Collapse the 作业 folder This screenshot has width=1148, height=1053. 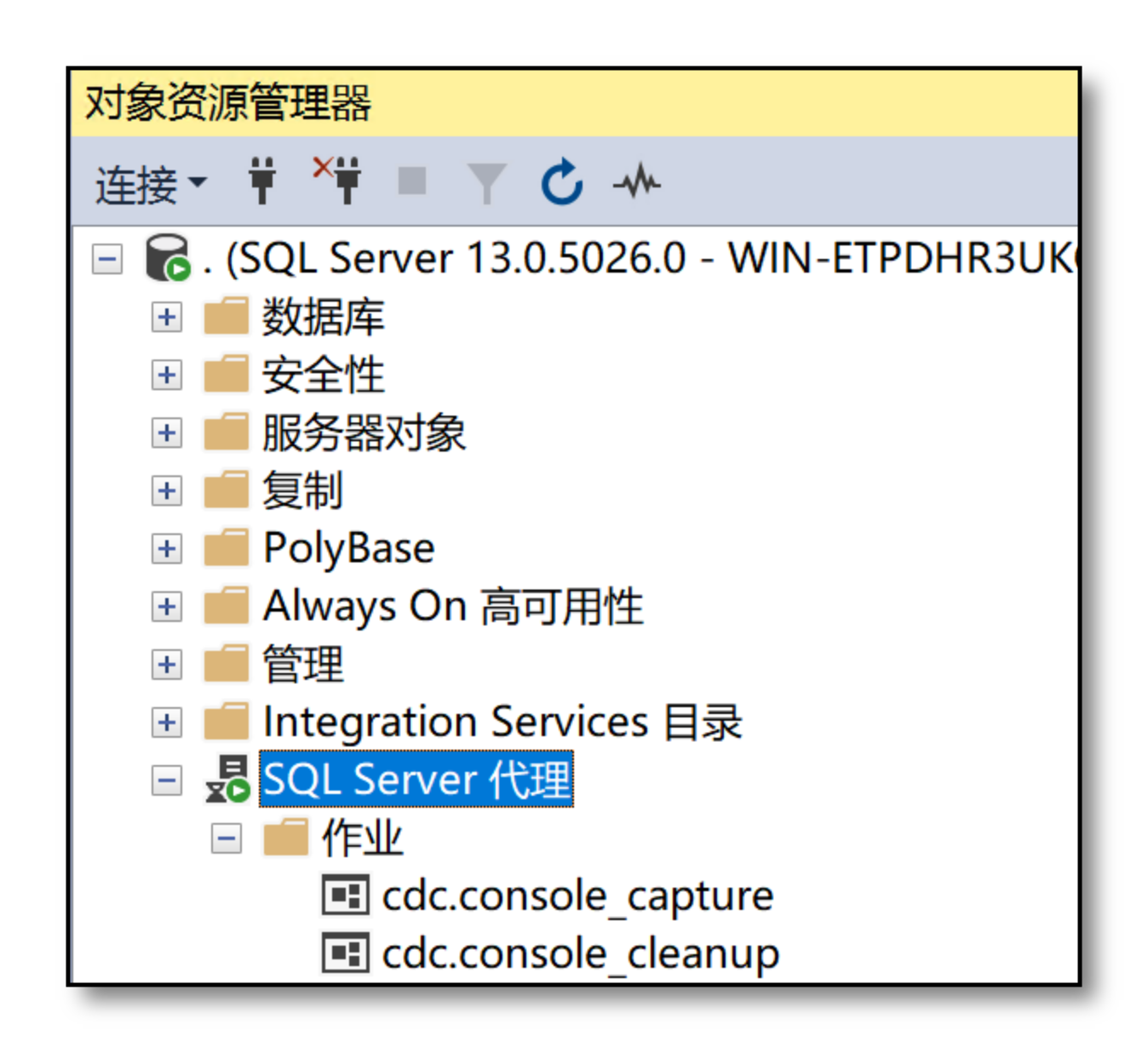click(x=226, y=838)
